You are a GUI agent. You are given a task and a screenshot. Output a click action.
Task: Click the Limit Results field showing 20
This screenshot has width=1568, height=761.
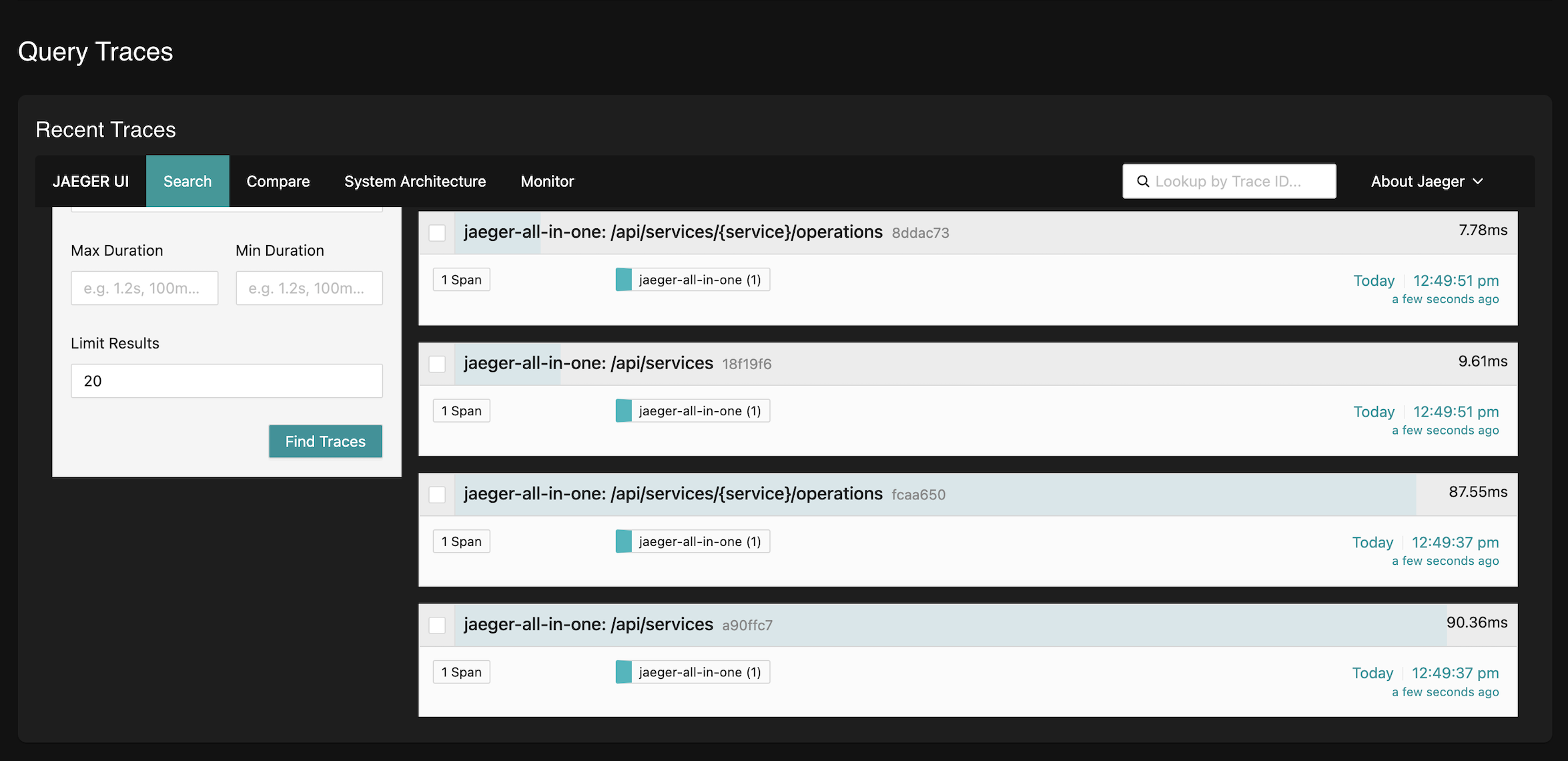(x=227, y=381)
